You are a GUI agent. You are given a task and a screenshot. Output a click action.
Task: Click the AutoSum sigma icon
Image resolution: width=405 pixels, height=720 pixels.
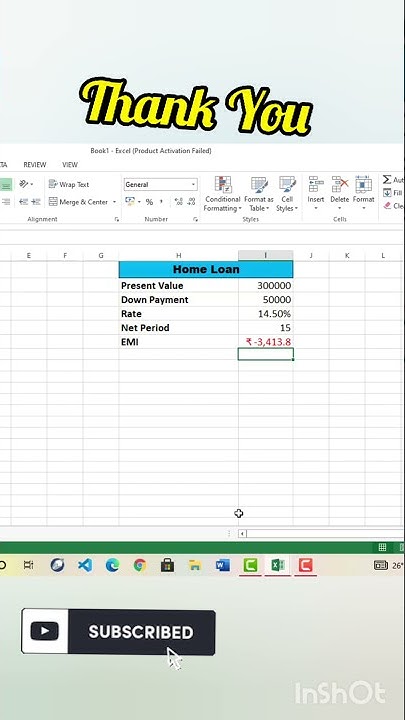[x=387, y=180]
